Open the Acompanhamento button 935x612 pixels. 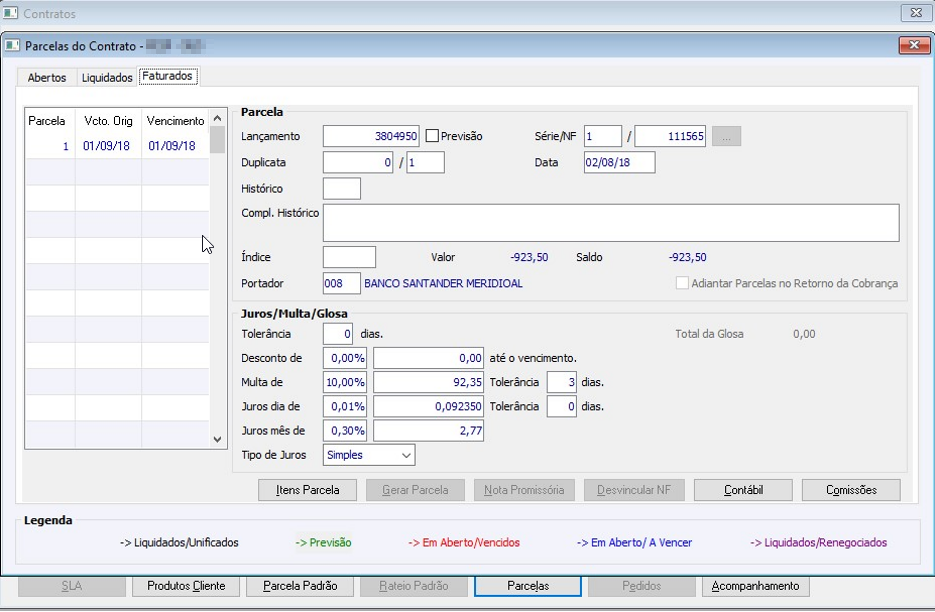(755, 586)
